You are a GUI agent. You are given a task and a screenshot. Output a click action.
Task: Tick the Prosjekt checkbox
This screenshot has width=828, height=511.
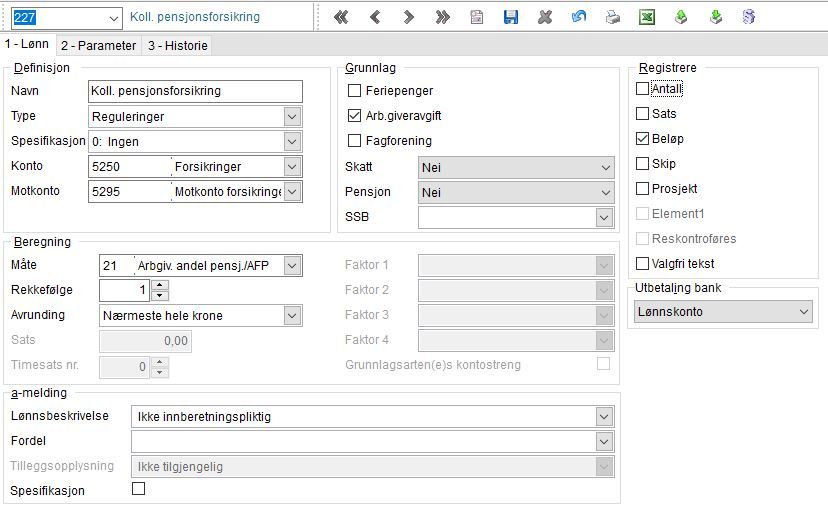click(642, 188)
